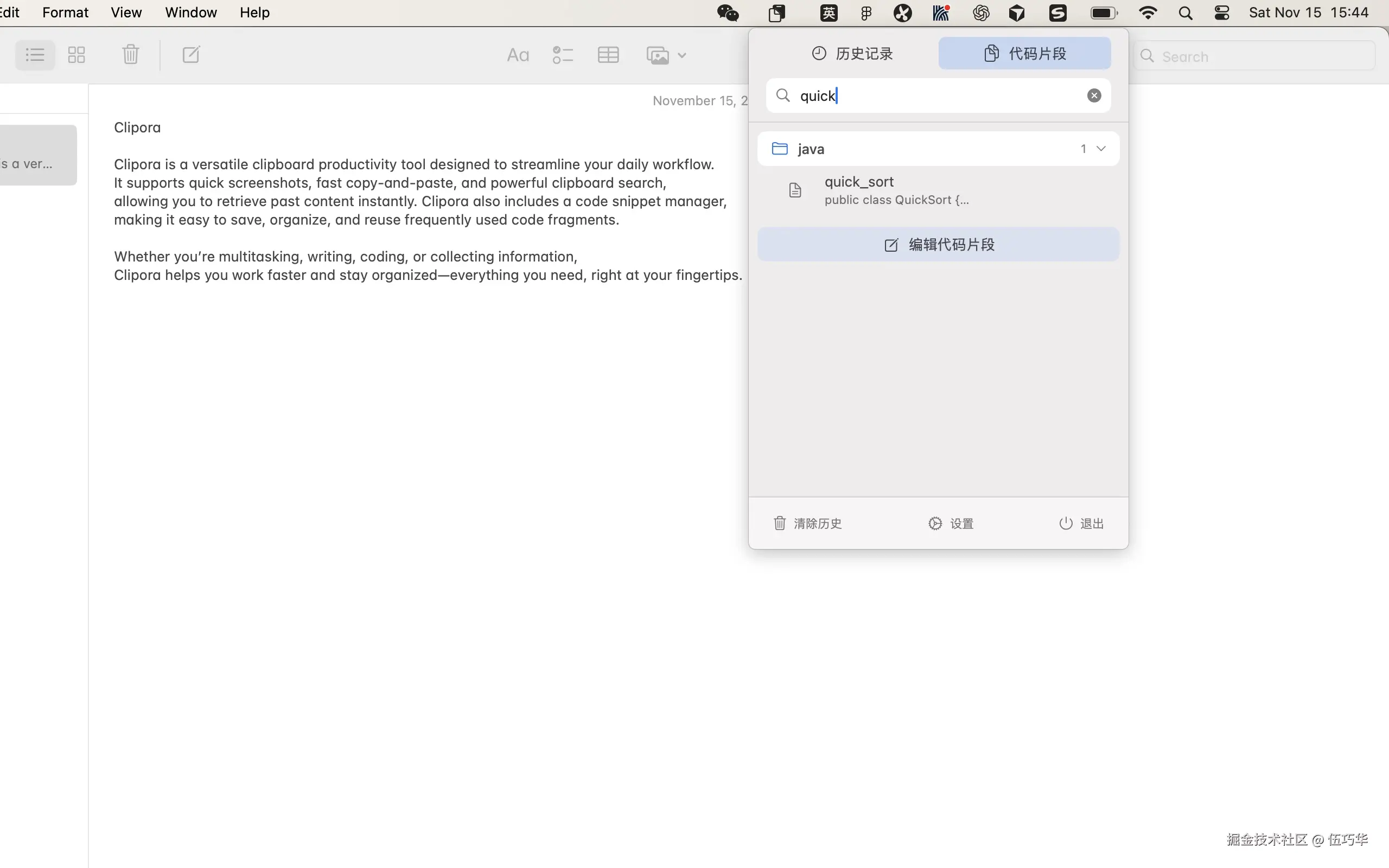Switch Notes to list view

pos(35,55)
